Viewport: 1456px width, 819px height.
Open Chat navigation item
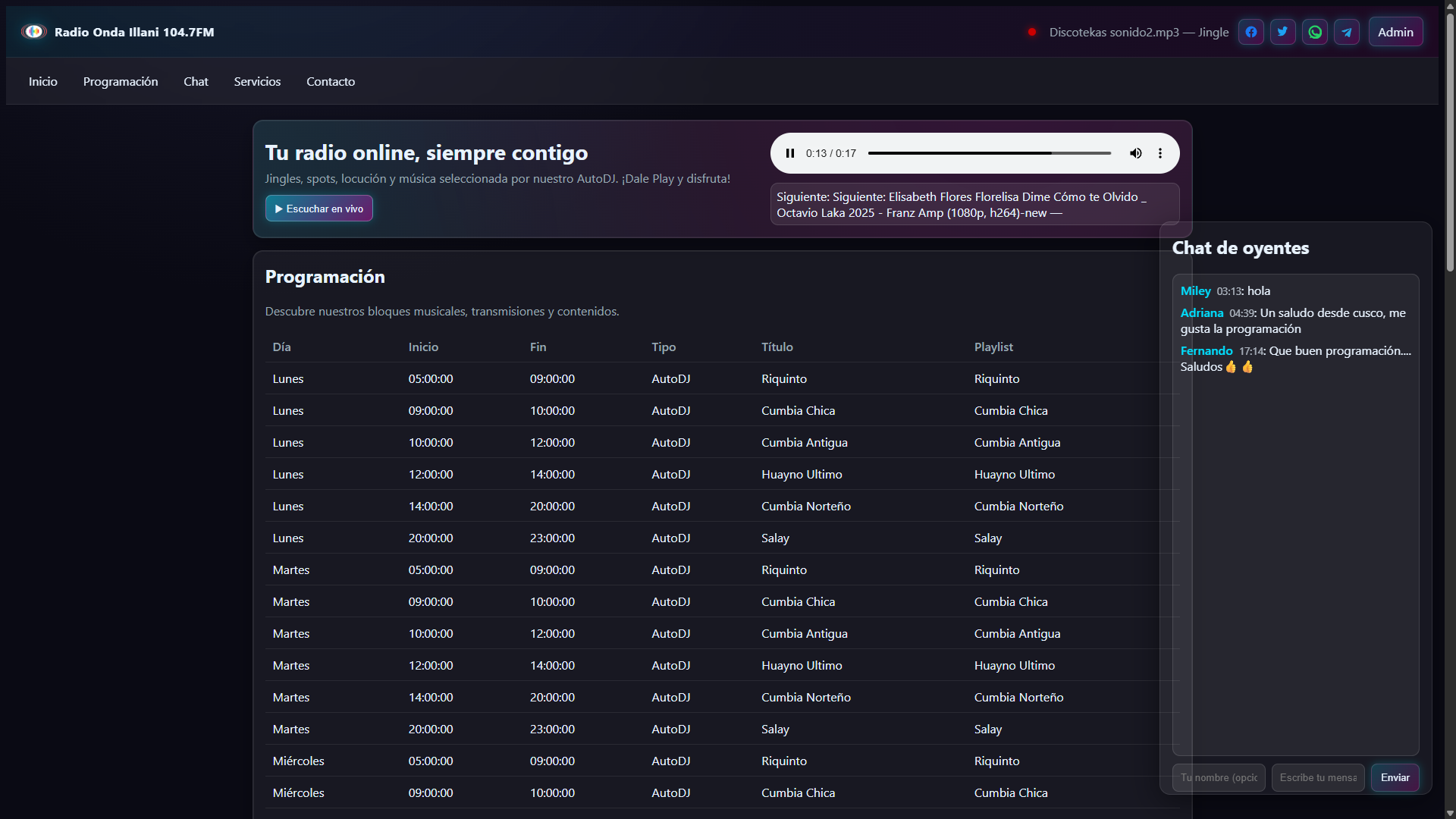(x=196, y=81)
